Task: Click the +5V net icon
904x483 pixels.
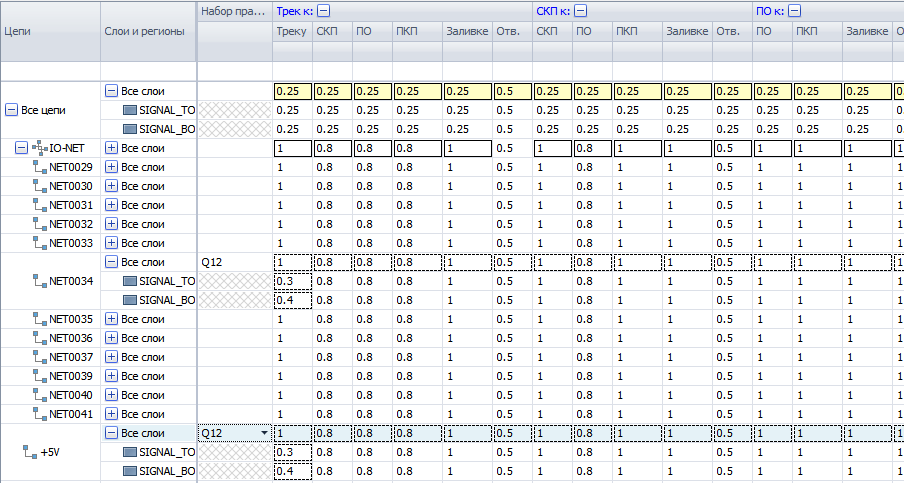Action: coord(30,452)
